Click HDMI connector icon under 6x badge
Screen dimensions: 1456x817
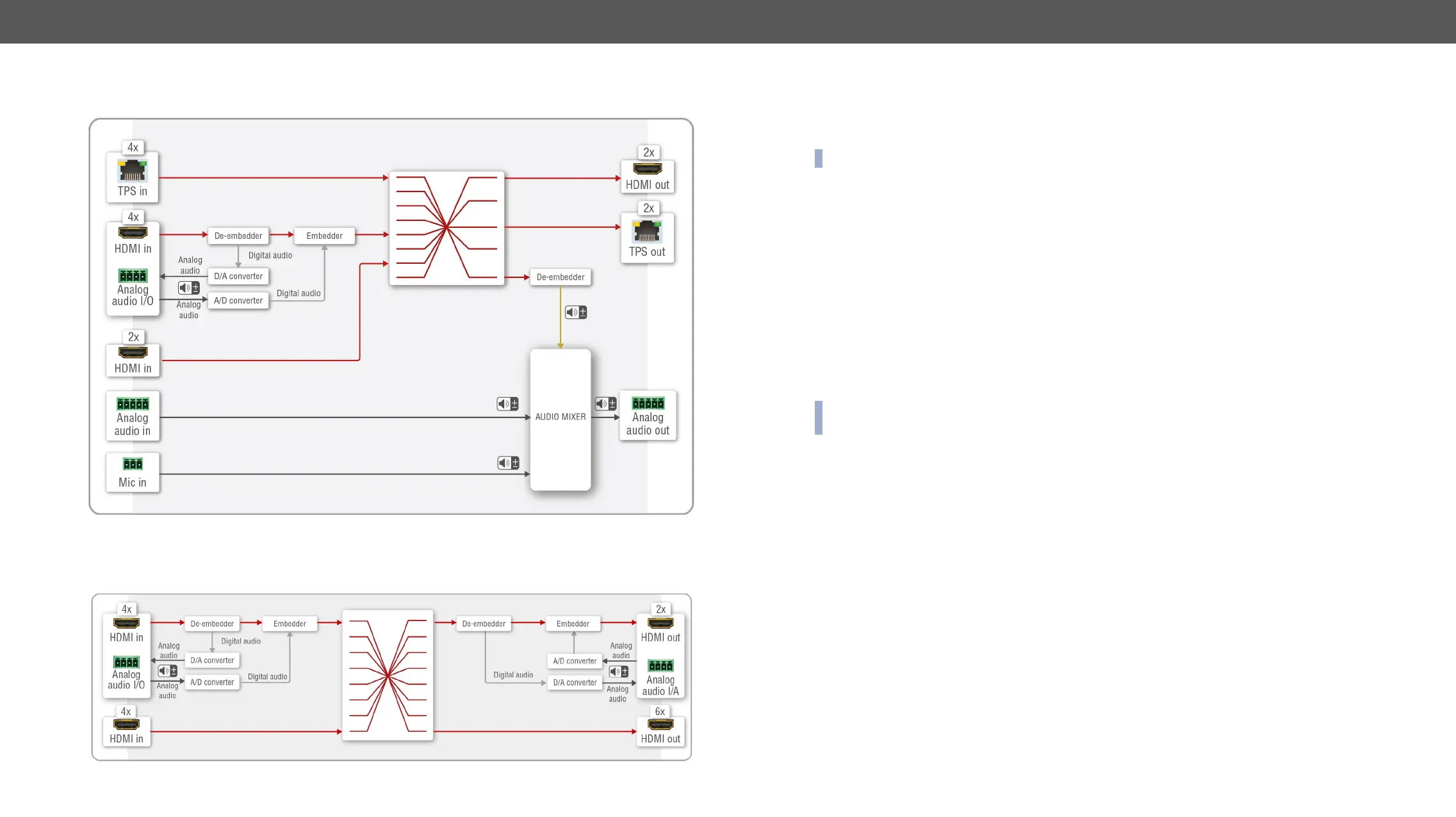(660, 725)
